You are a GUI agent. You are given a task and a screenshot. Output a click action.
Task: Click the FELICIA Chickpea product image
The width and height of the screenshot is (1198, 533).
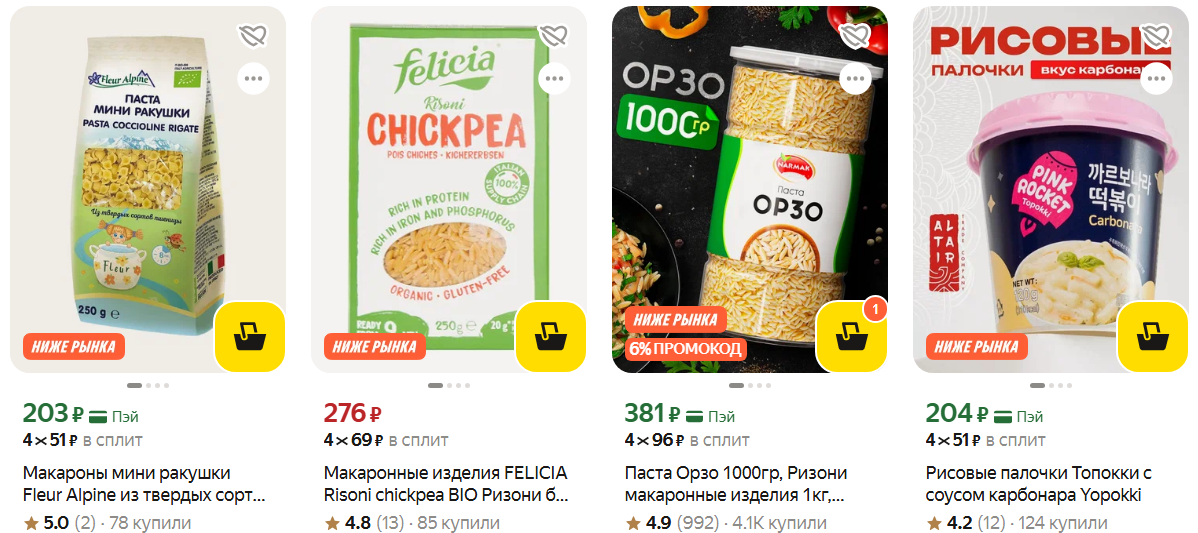[448, 189]
